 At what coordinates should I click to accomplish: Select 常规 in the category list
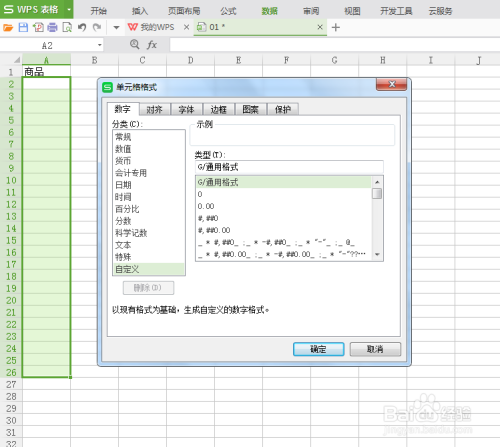[x=149, y=137]
